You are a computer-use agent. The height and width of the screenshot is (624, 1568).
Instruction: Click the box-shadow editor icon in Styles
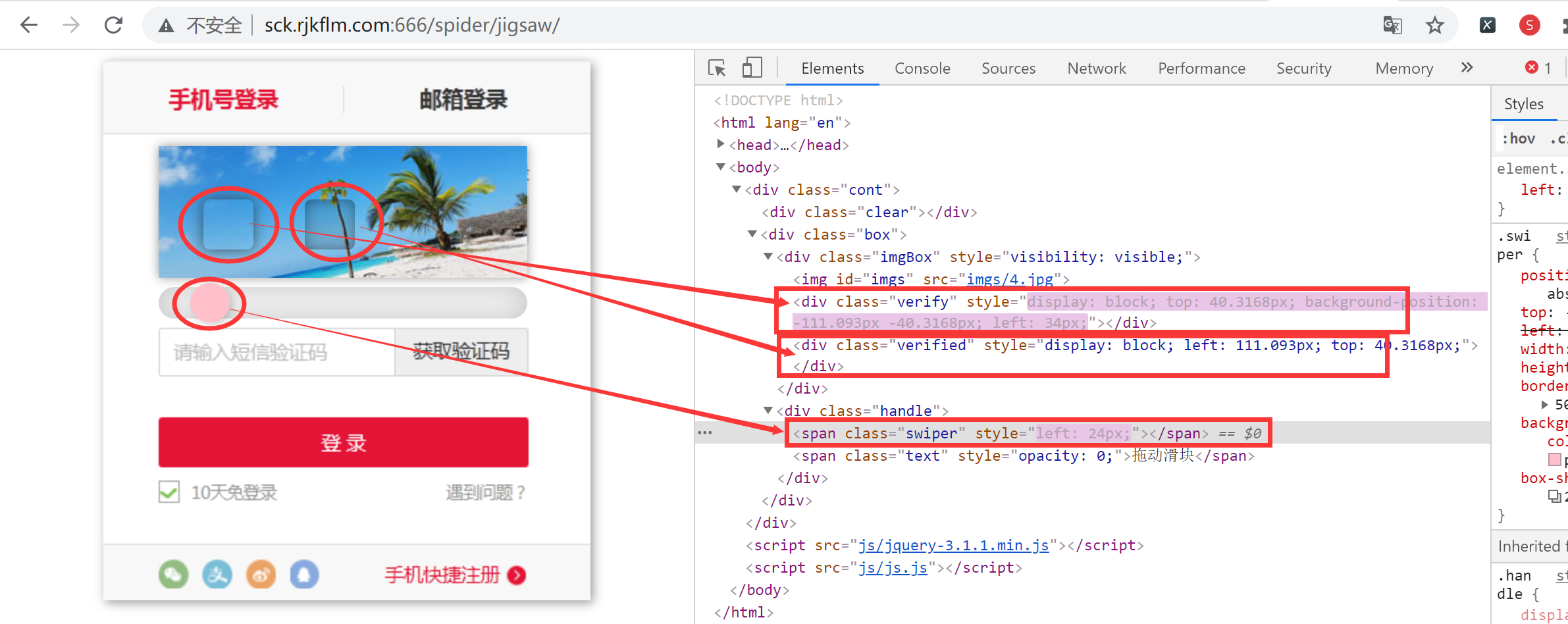pos(1554,496)
